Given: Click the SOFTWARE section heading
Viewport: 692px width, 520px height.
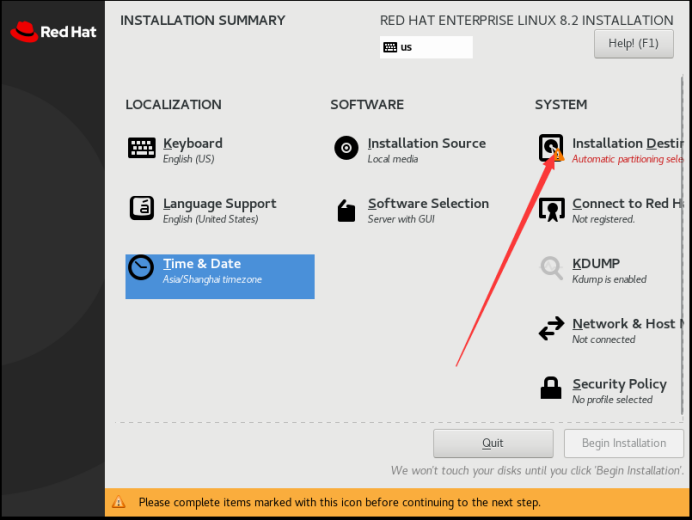Looking at the screenshot, I should [x=367, y=105].
